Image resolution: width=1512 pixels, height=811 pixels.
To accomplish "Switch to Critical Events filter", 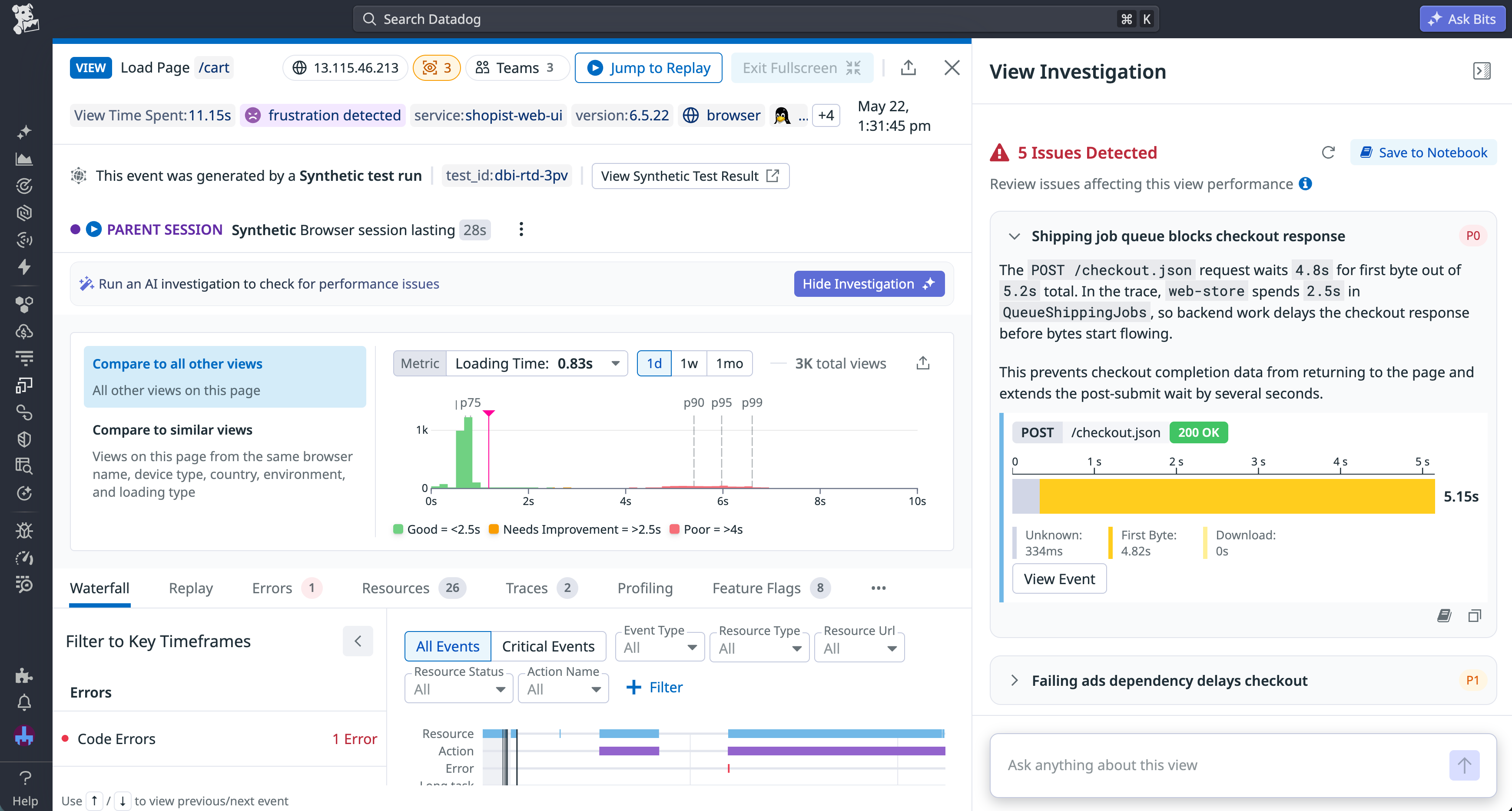I will (x=548, y=646).
